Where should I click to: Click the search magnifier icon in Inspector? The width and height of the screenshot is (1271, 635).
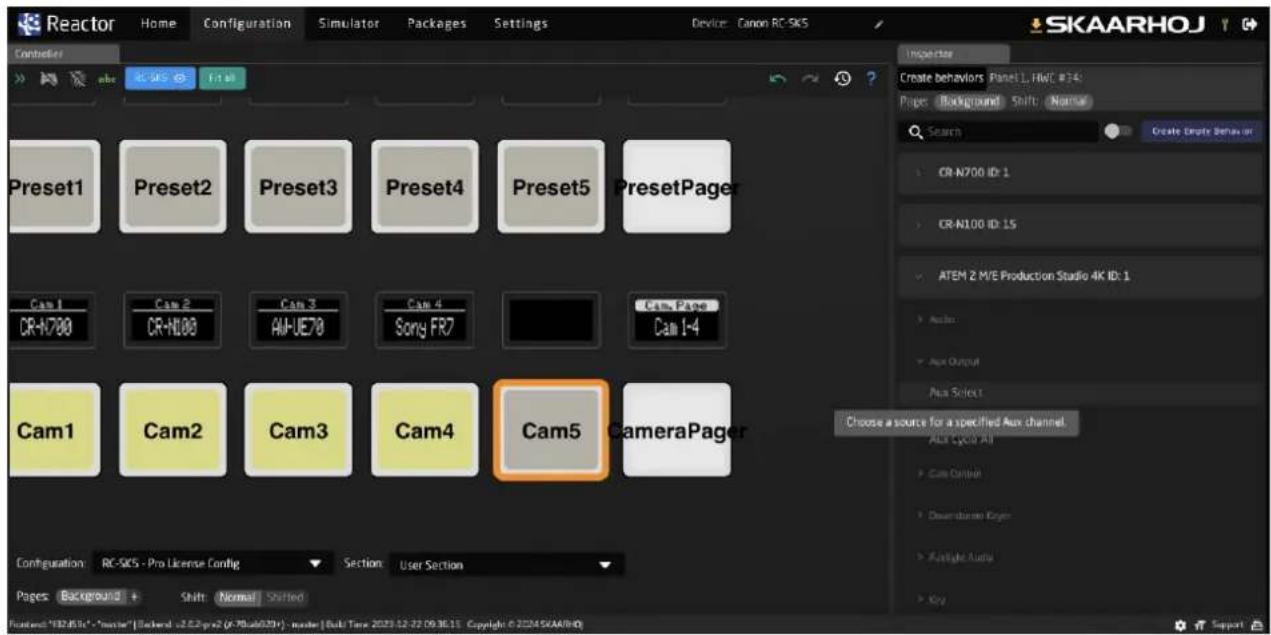[914, 131]
